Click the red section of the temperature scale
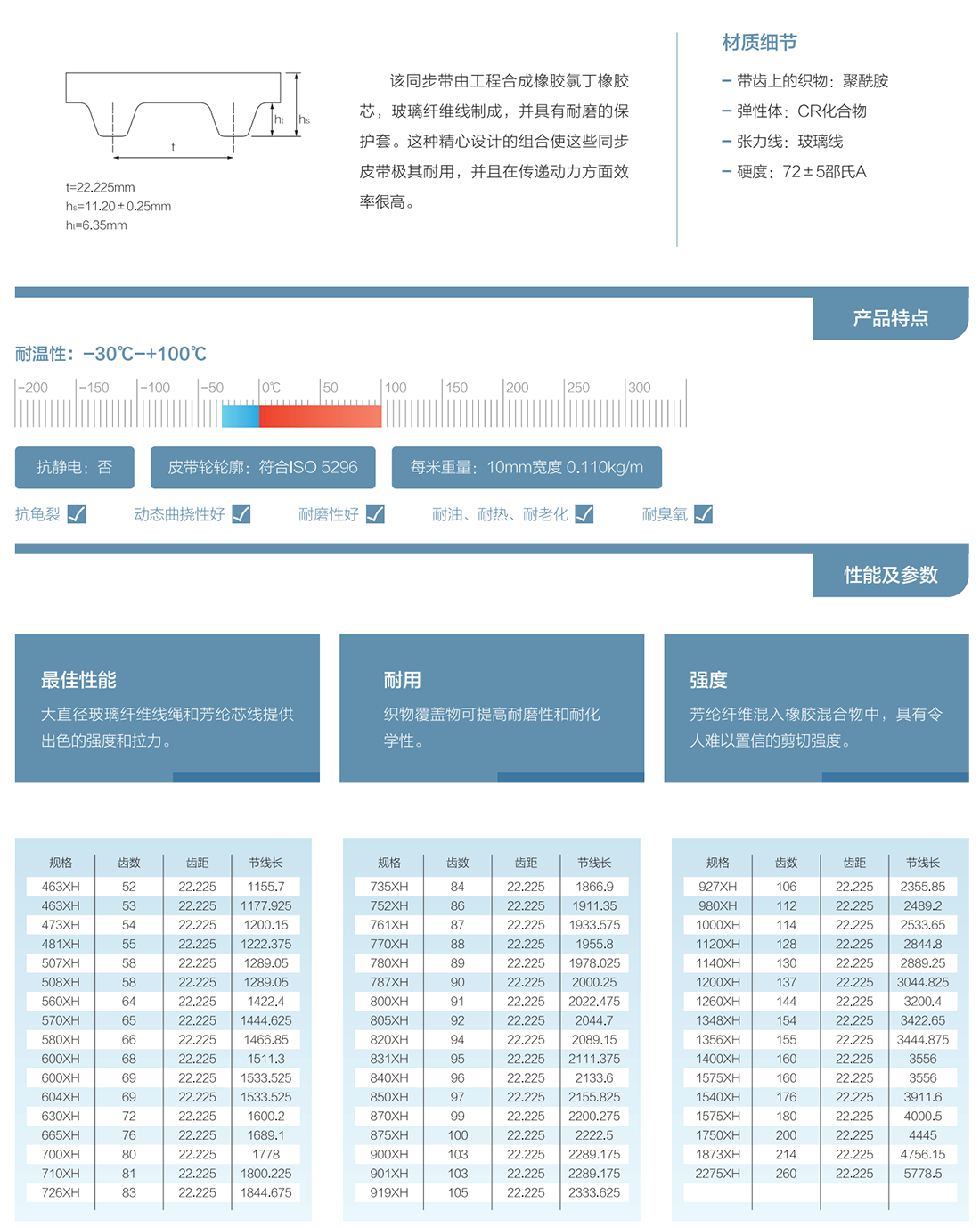 click(x=320, y=416)
